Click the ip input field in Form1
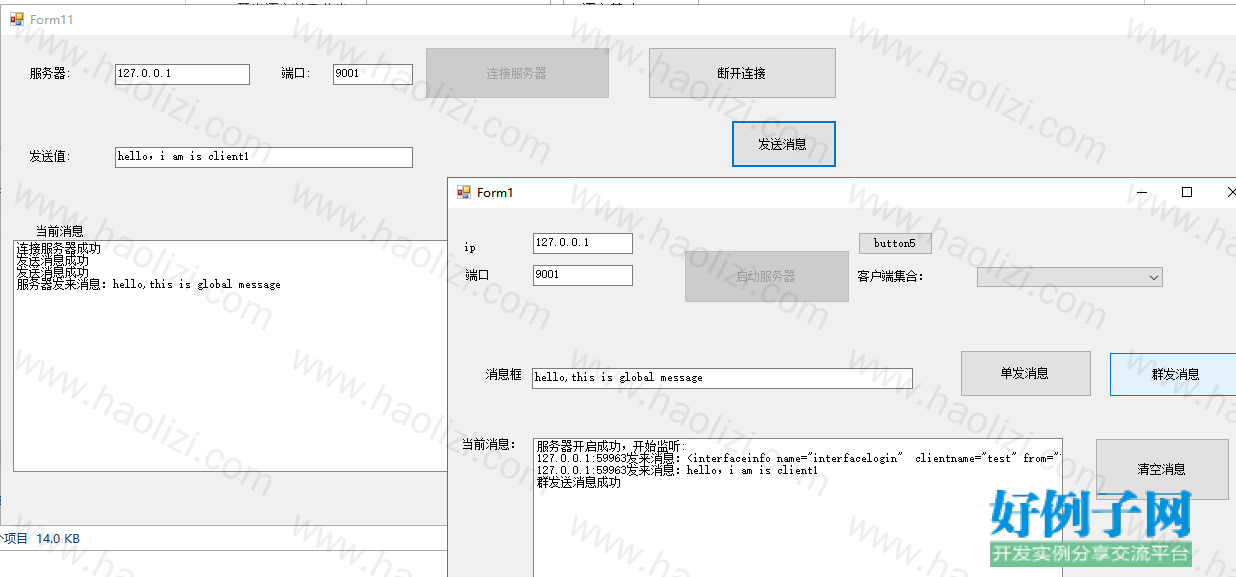1236x577 pixels. pyautogui.click(x=583, y=243)
